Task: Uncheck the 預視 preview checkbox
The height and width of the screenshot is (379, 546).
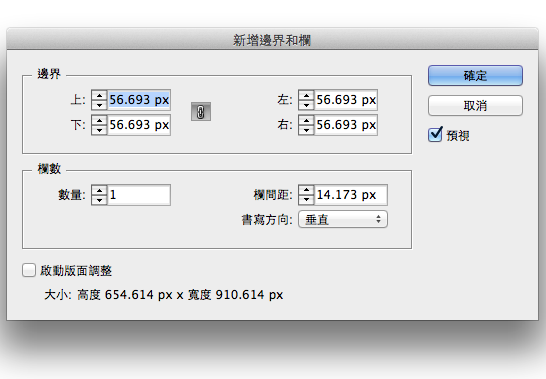Action: [435, 134]
